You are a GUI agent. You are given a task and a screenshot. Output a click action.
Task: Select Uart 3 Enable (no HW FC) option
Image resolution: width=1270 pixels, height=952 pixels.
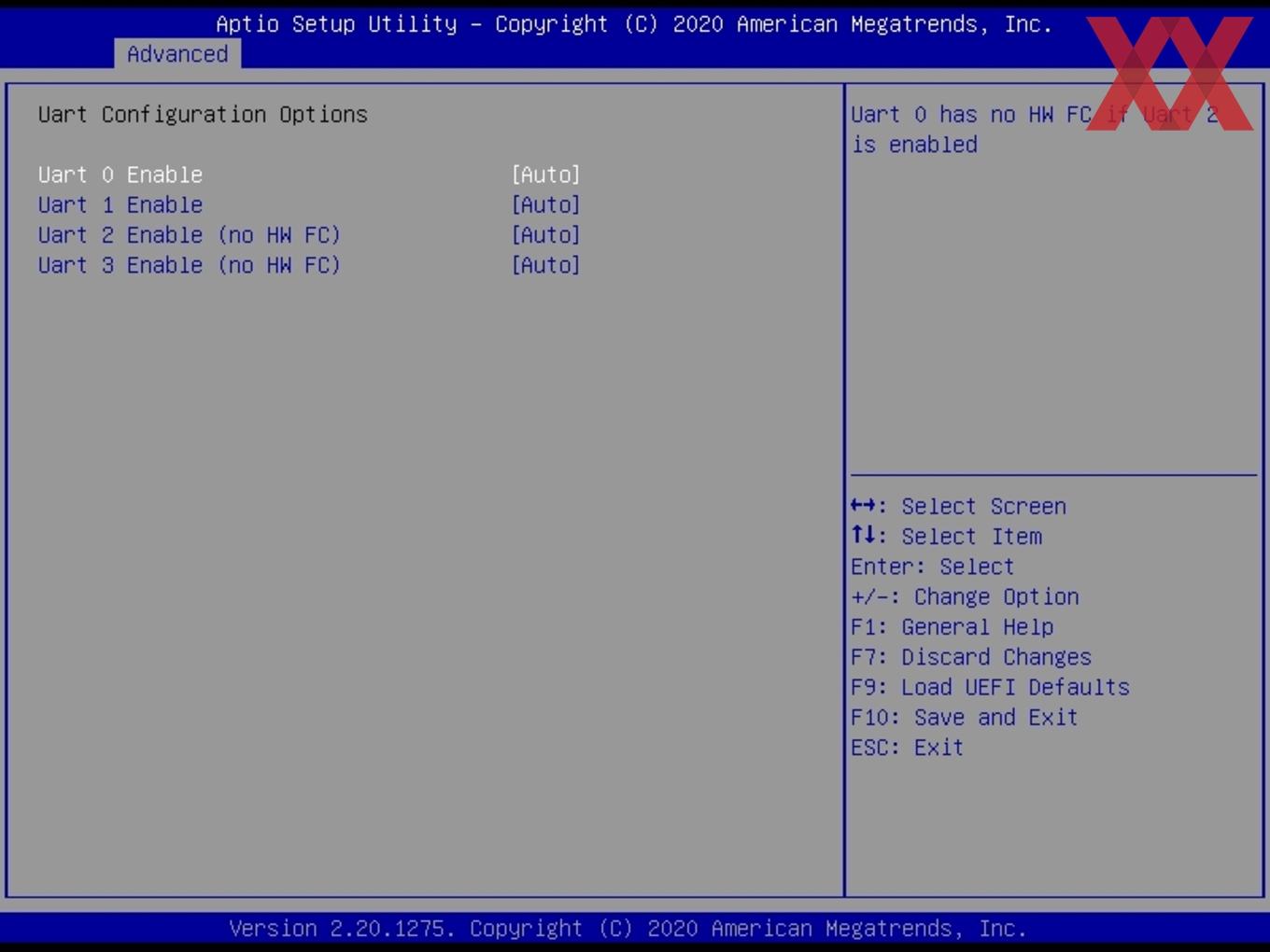(x=190, y=265)
